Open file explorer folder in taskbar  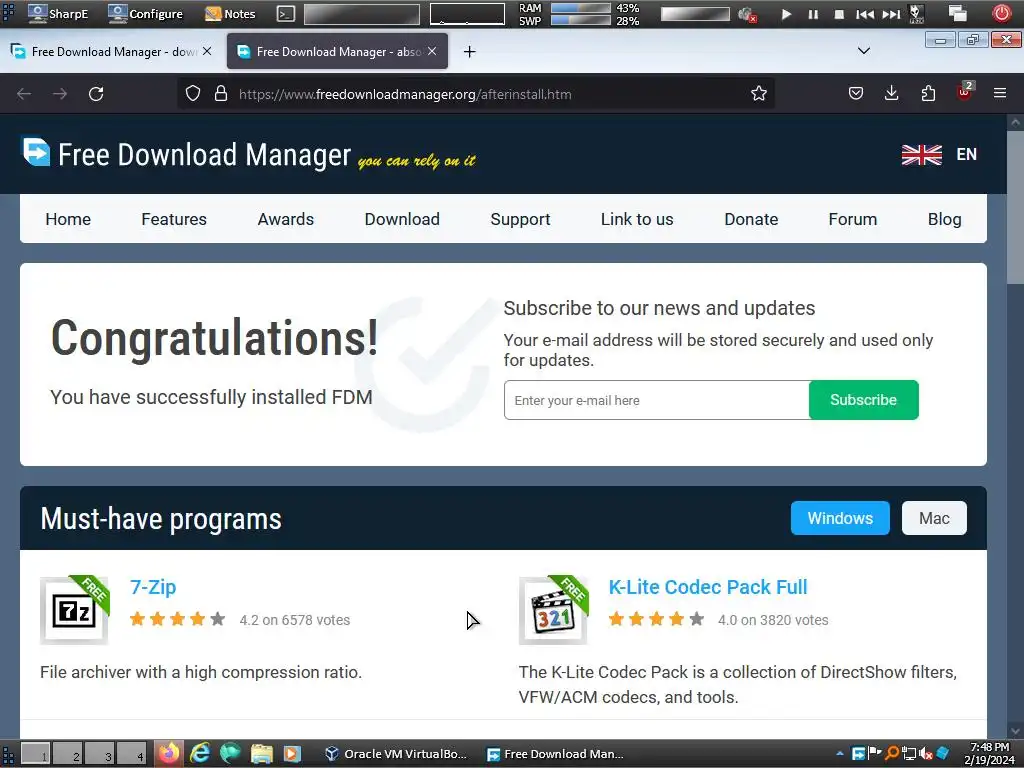tap(261, 754)
